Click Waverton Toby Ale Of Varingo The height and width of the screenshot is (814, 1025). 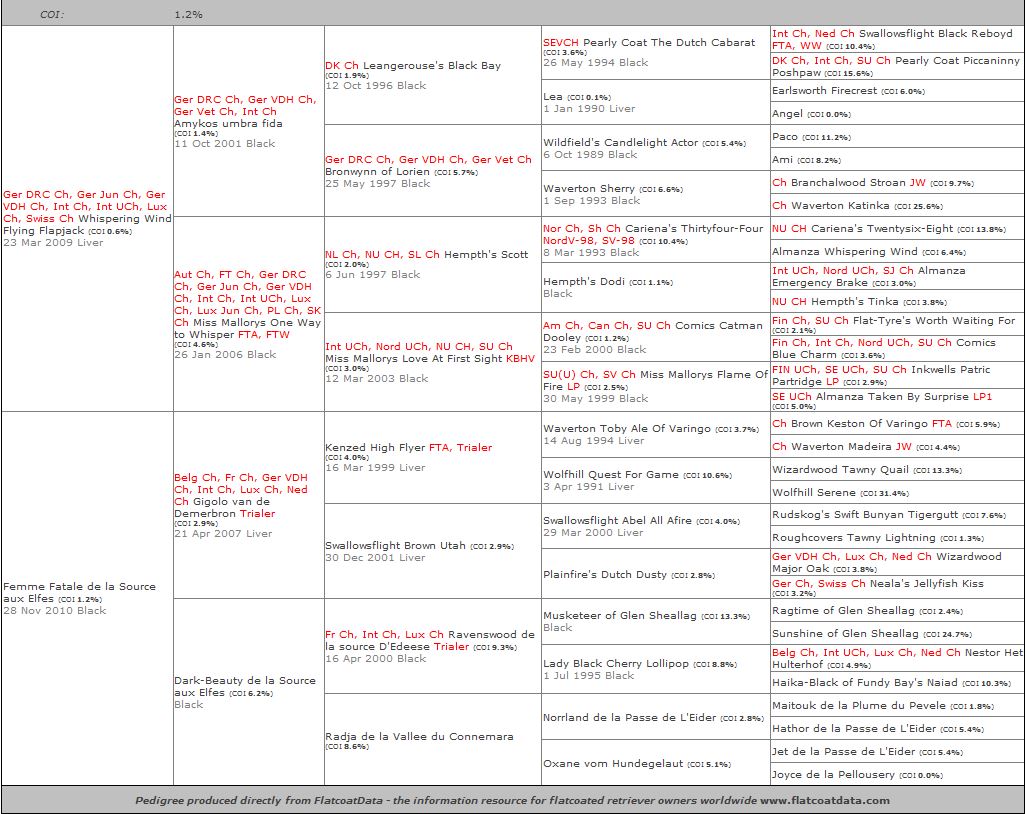(626, 429)
